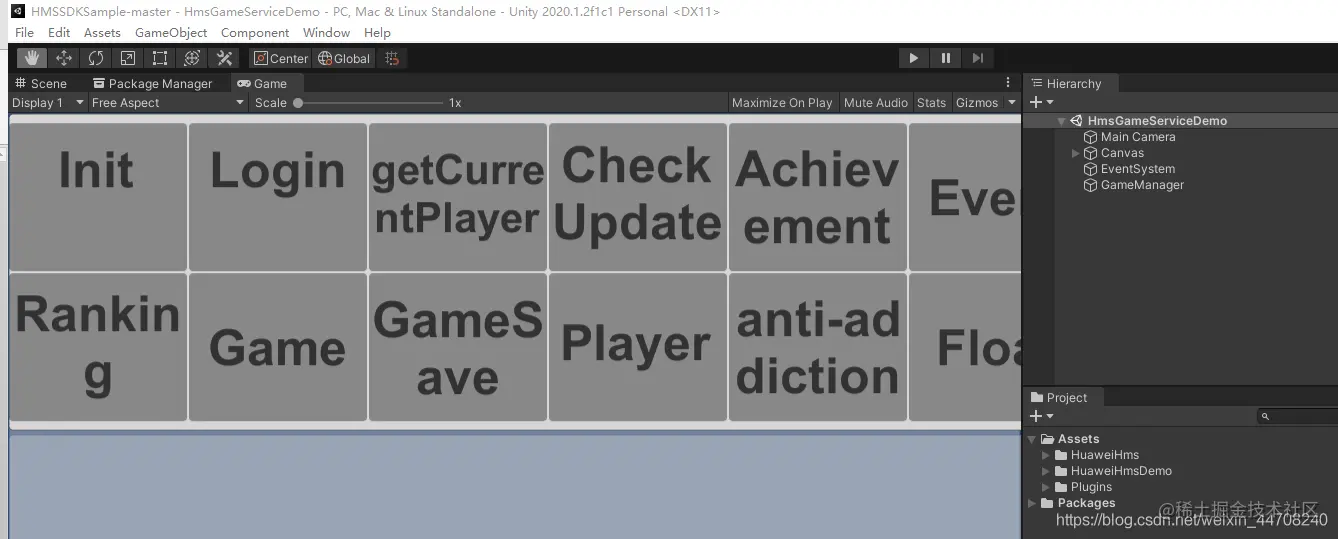Image resolution: width=1338 pixels, height=539 pixels.
Task: Expand the HuaweiHmsDemo folder
Action: [1046, 471]
